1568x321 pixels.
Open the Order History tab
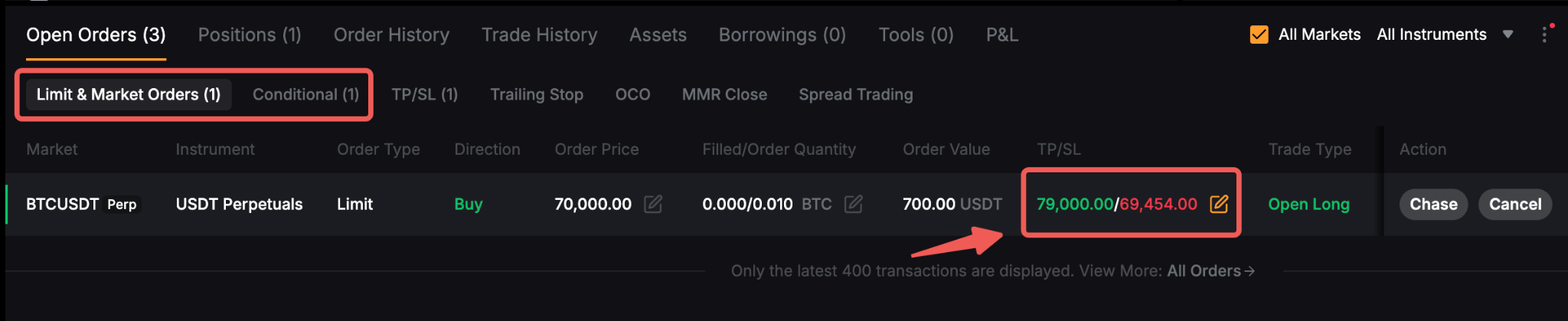tap(391, 34)
